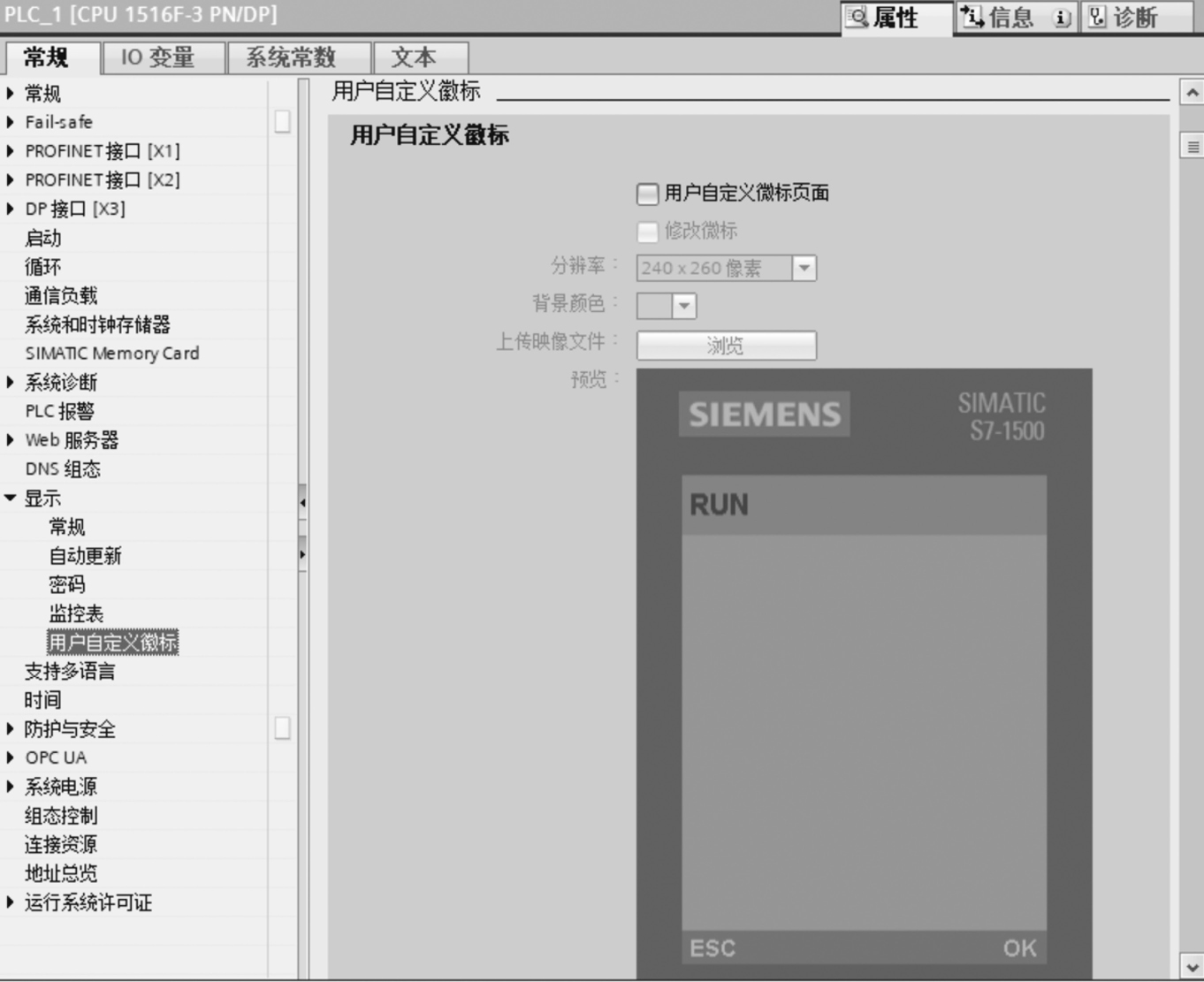The image size is (1204, 982).
Task: Select 通信负载 in the tree
Action: coord(60,295)
